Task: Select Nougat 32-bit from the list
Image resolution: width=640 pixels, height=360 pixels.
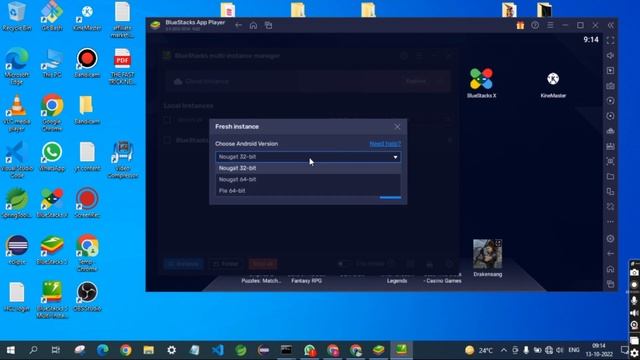Action: pos(308,168)
